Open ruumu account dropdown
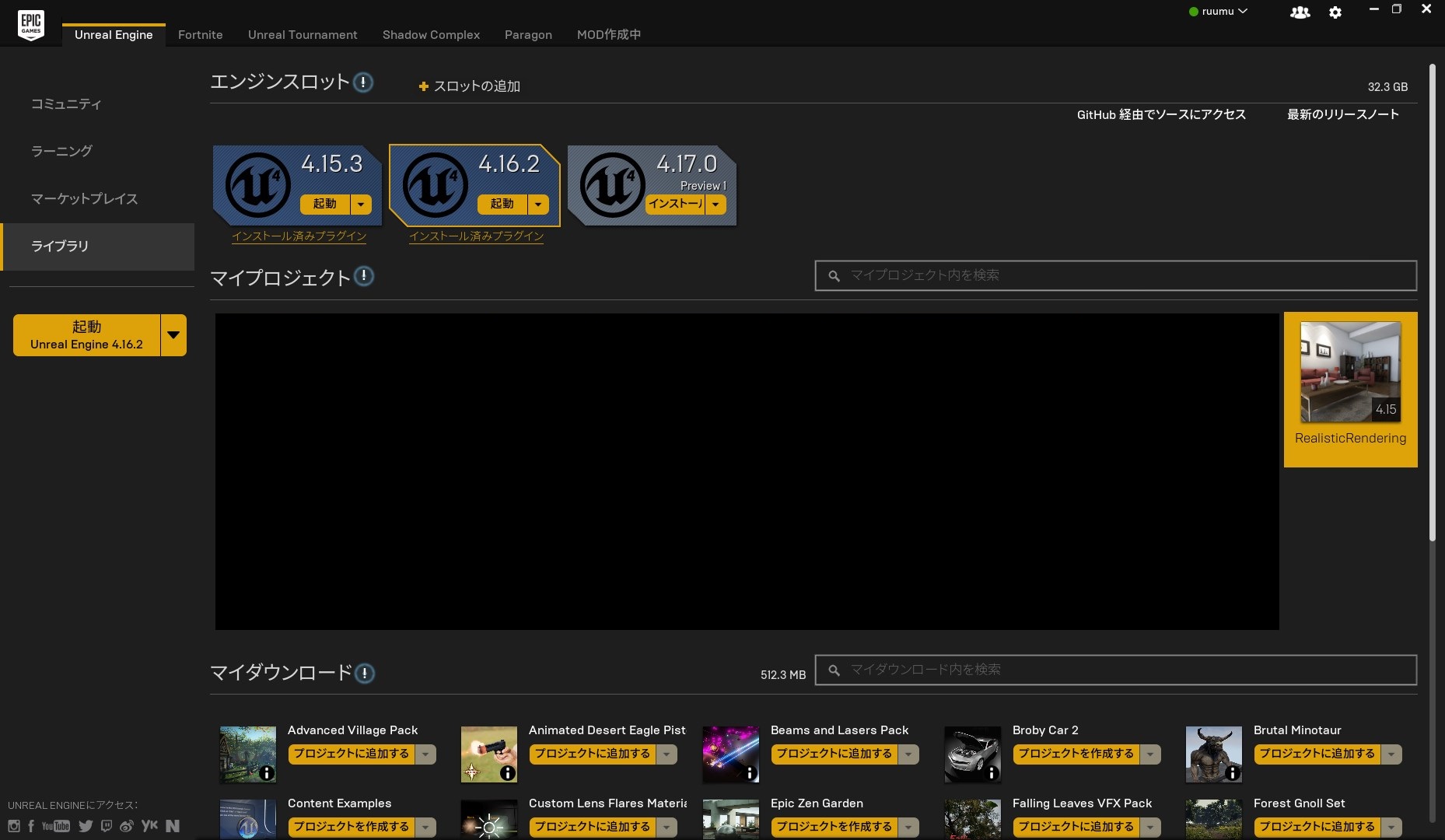 click(x=1218, y=12)
